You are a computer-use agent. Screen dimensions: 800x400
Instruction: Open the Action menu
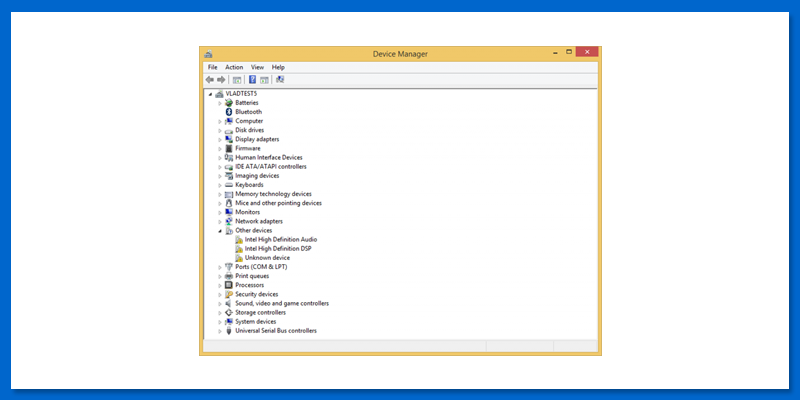[x=234, y=67]
